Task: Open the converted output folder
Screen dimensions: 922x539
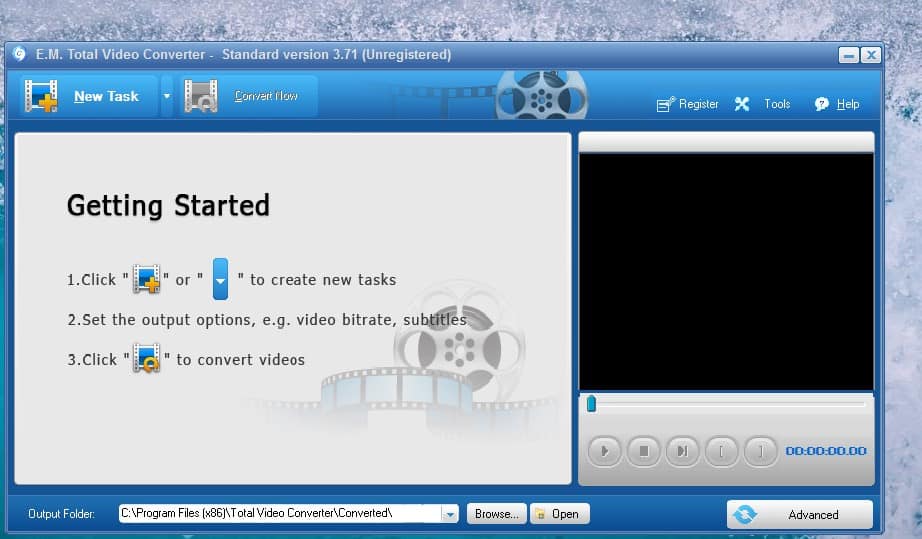Action: point(559,514)
